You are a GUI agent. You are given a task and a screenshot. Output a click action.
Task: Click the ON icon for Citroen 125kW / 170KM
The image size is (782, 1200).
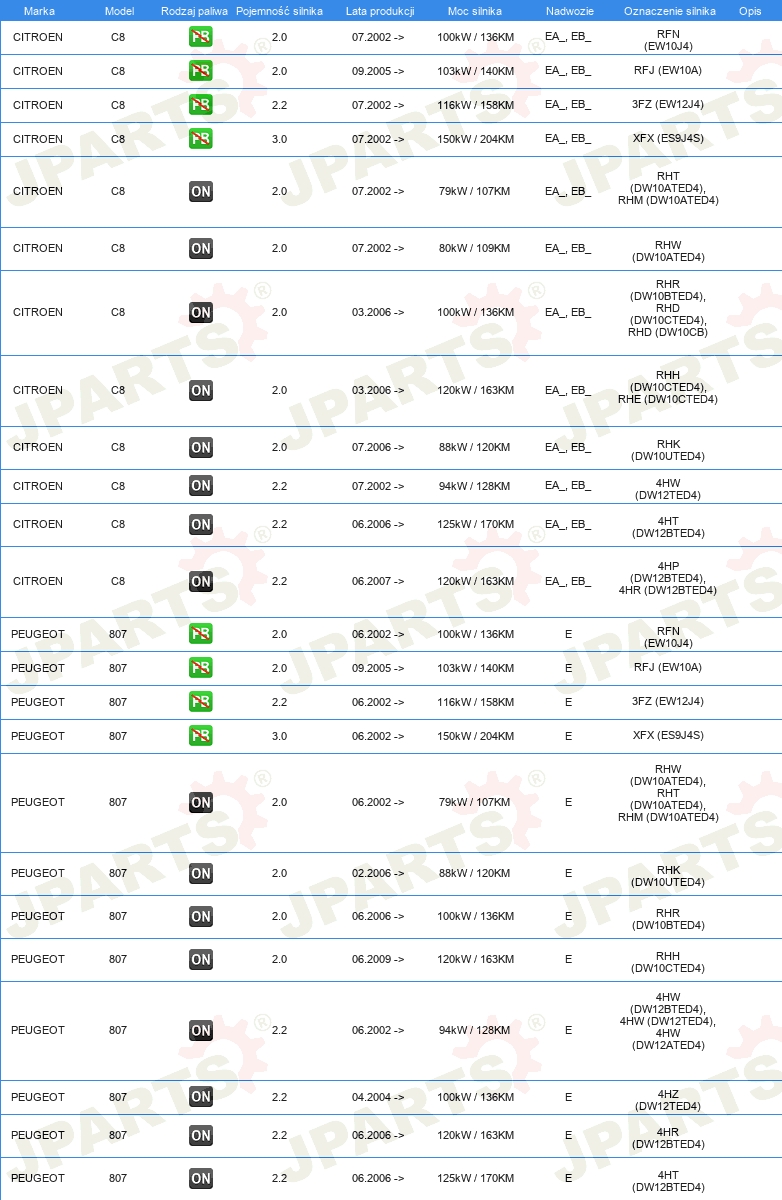[x=201, y=524]
